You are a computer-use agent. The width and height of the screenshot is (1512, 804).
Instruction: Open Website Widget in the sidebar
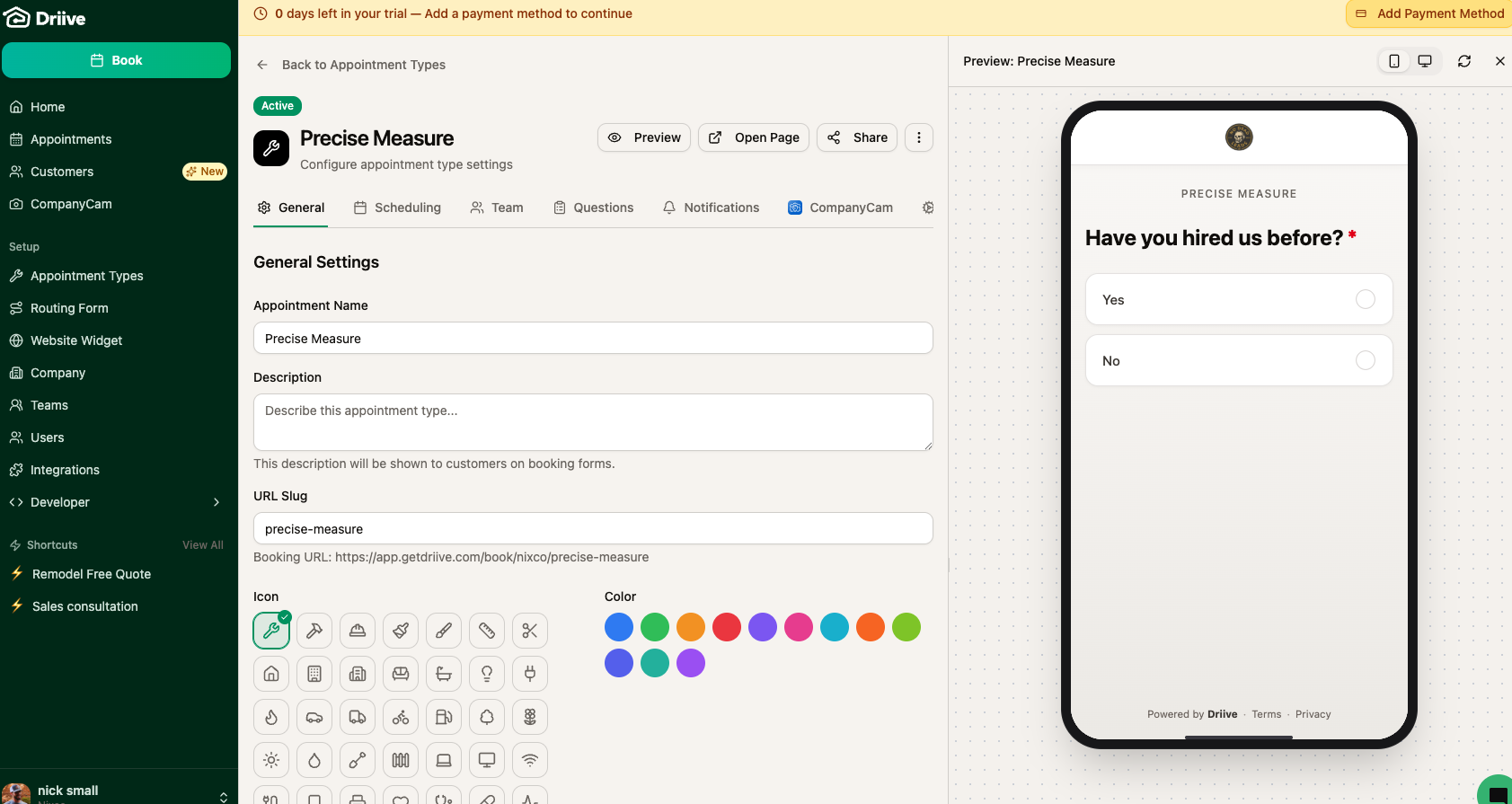119,340
